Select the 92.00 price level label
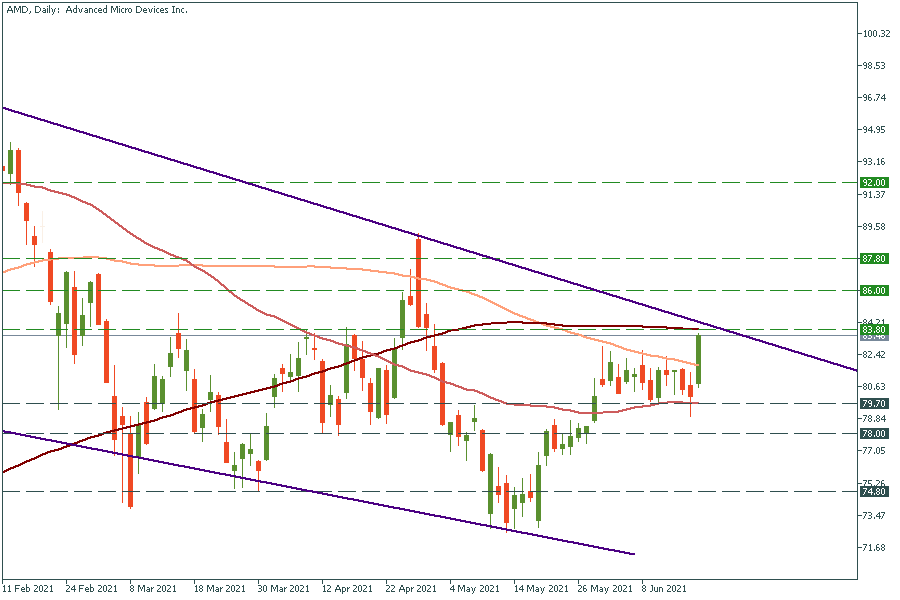The image size is (900, 600). [x=874, y=183]
